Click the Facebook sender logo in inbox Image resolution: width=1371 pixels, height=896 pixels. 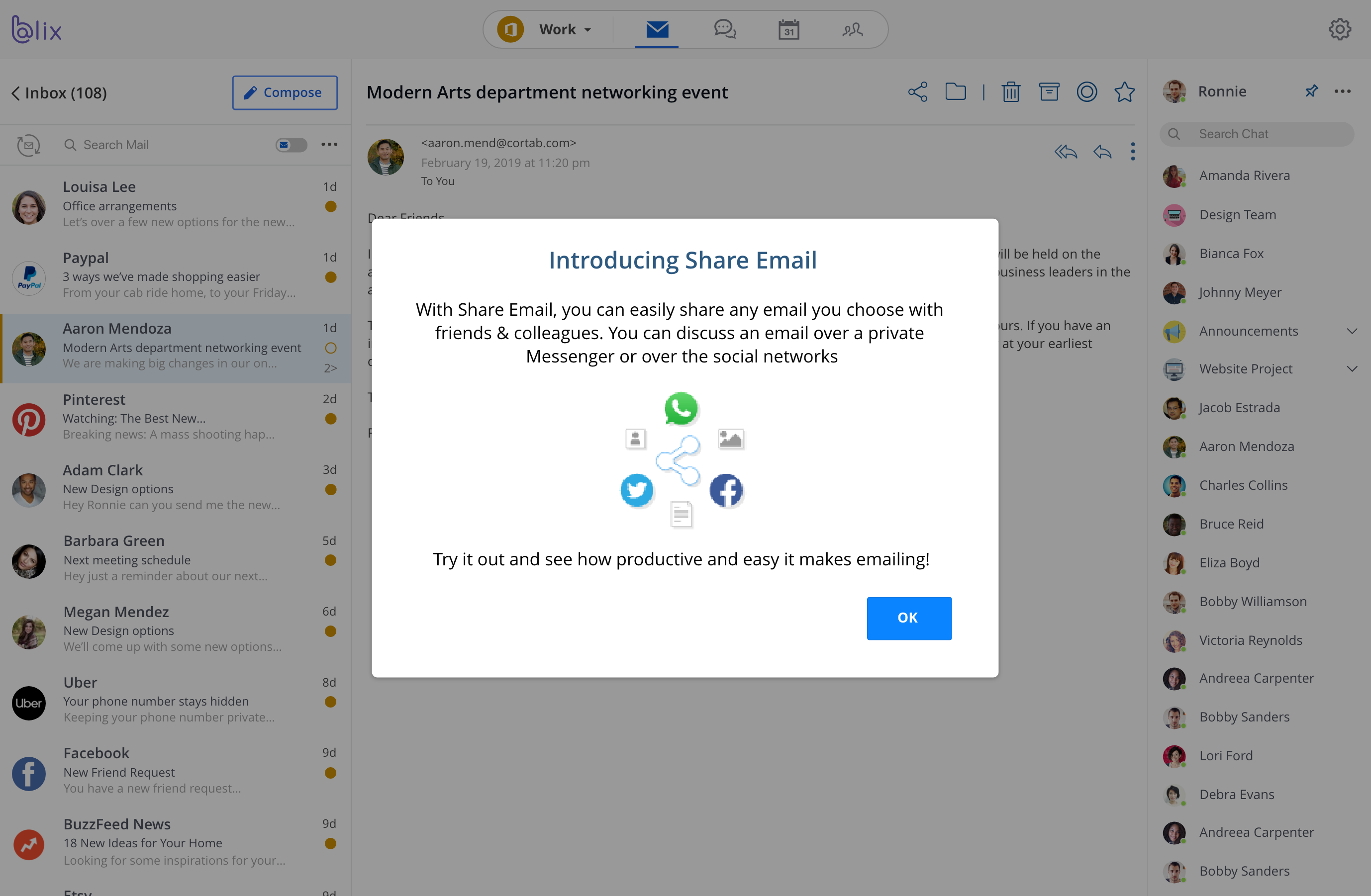pyautogui.click(x=29, y=774)
